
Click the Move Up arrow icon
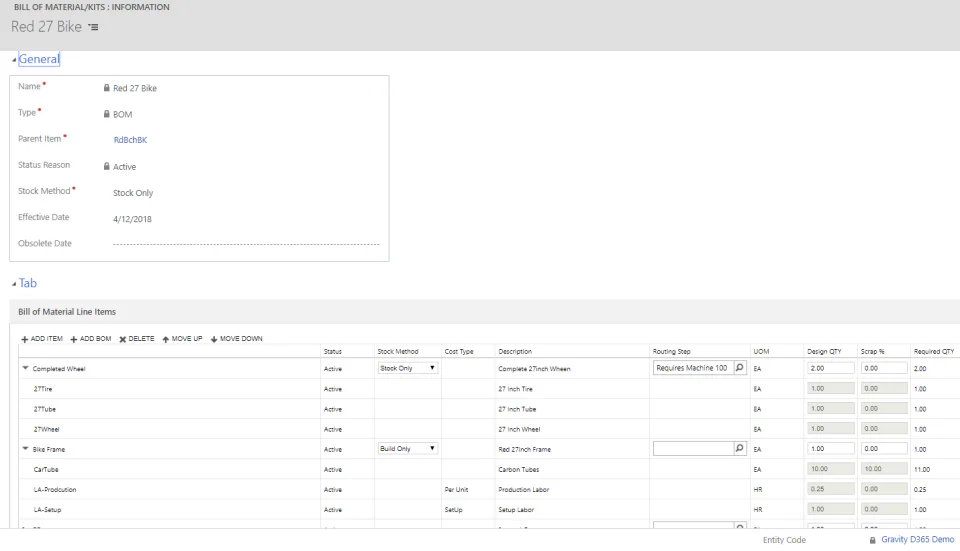point(165,339)
